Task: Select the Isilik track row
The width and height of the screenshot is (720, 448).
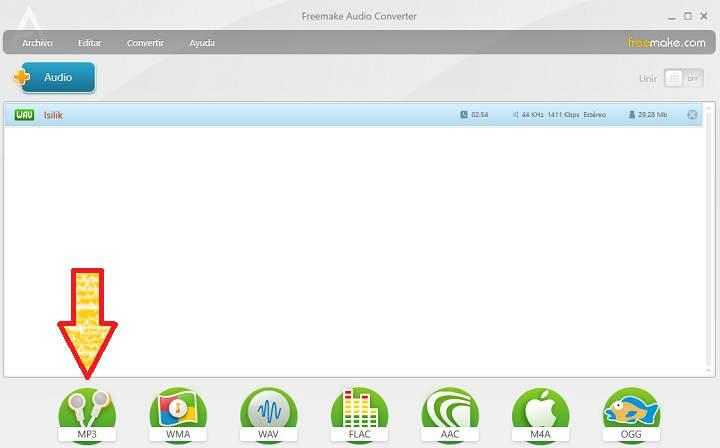Action: click(x=250, y=115)
